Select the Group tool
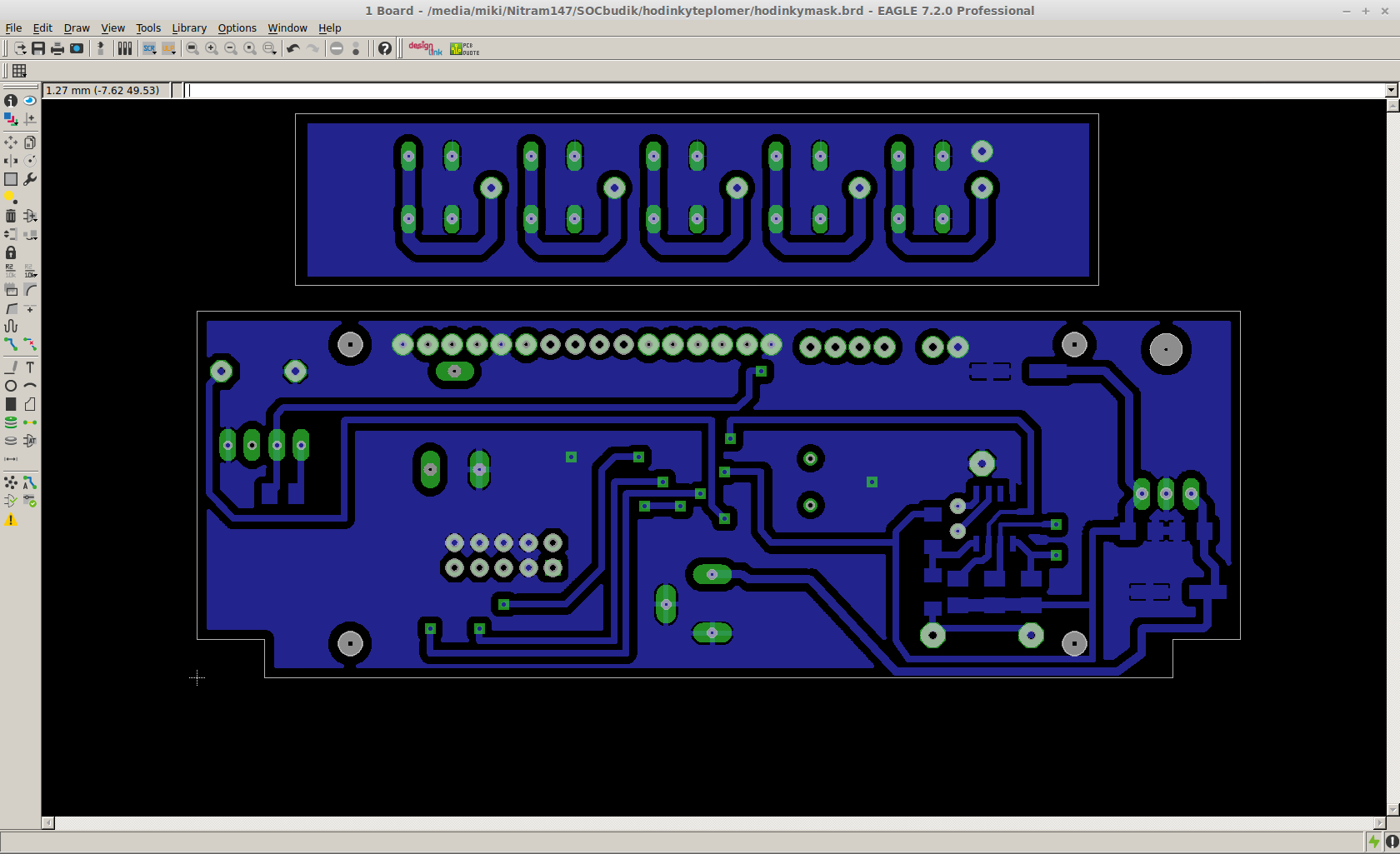 tap(11, 179)
